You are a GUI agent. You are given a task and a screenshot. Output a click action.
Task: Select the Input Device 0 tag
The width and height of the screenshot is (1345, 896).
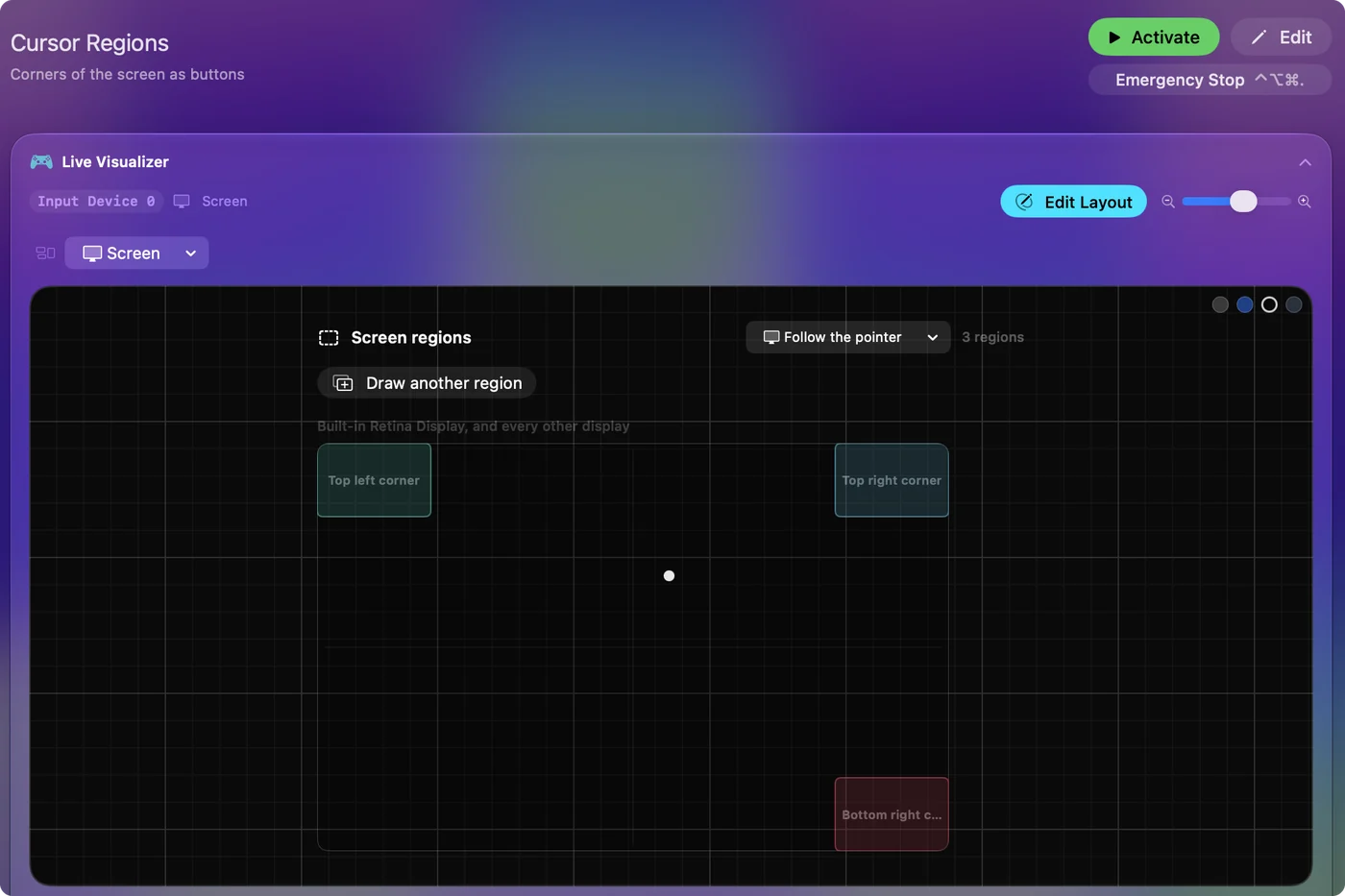click(96, 202)
